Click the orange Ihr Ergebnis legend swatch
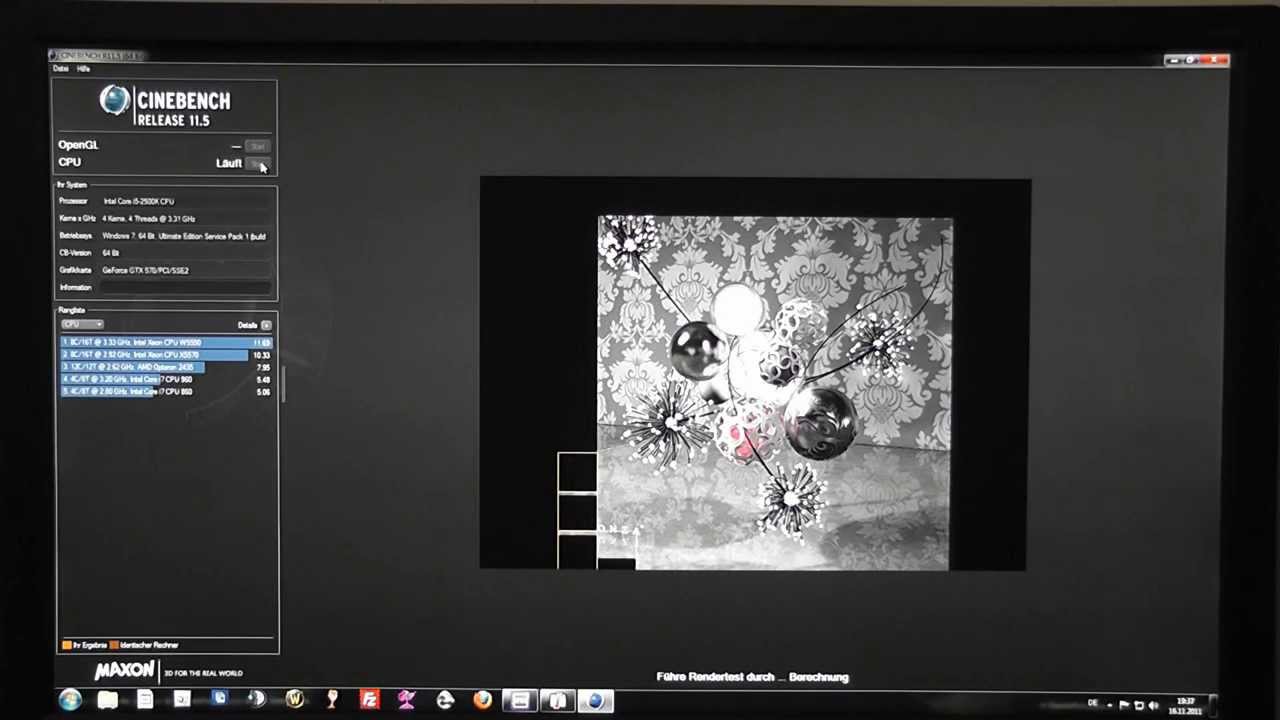 click(67, 645)
